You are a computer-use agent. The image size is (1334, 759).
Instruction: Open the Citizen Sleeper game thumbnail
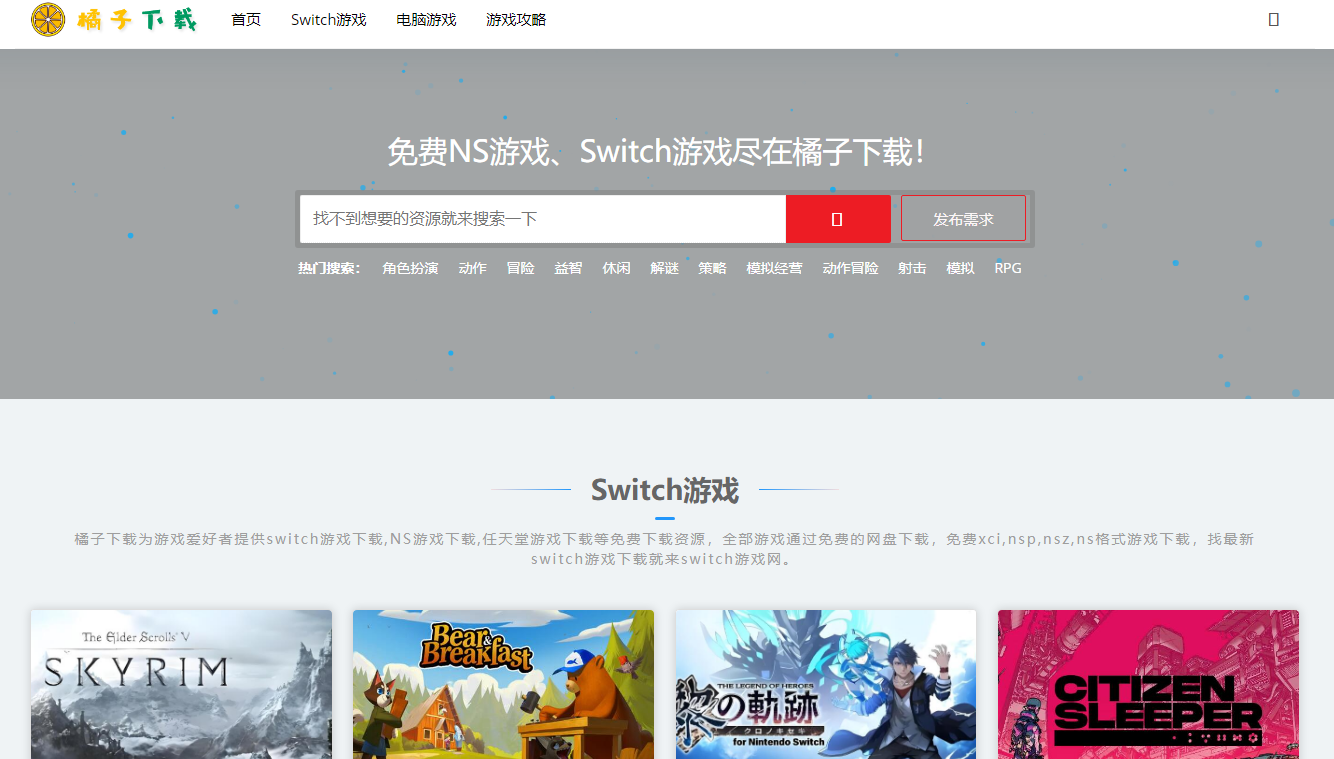[x=1148, y=685]
